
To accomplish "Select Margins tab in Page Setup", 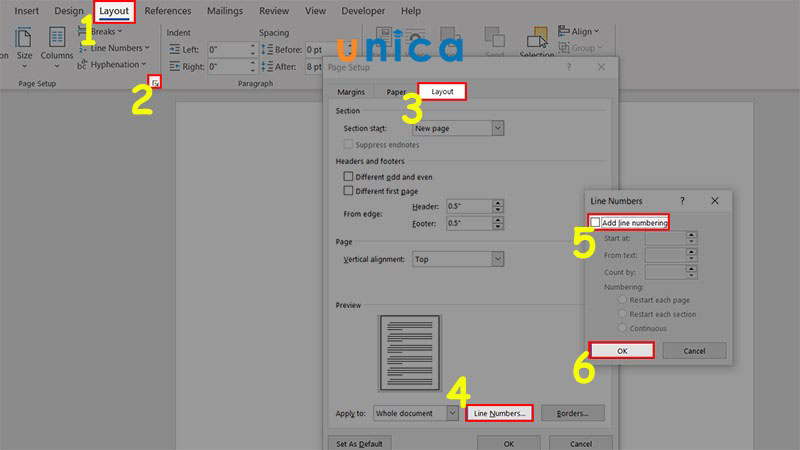I will [x=351, y=92].
